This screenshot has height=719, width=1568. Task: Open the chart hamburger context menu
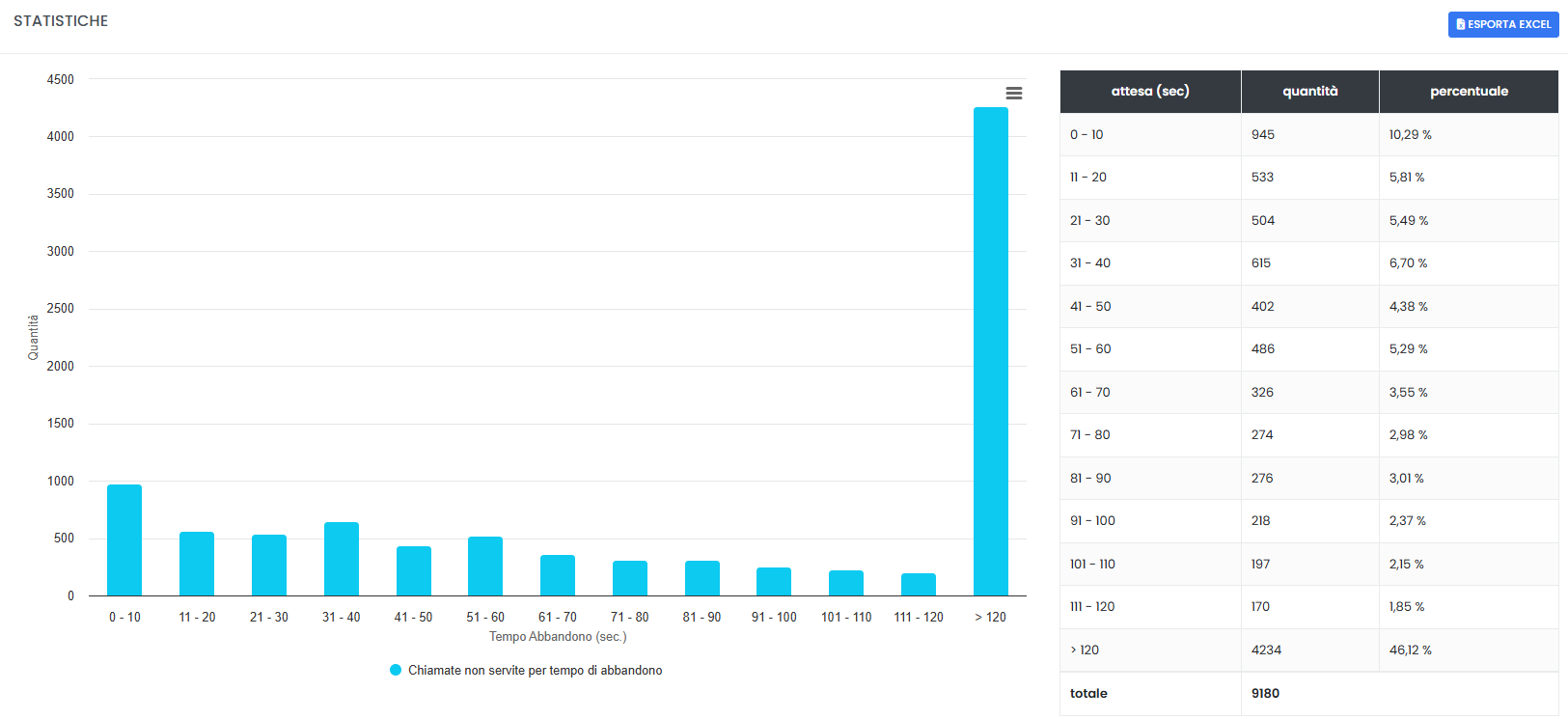pos(1013,94)
